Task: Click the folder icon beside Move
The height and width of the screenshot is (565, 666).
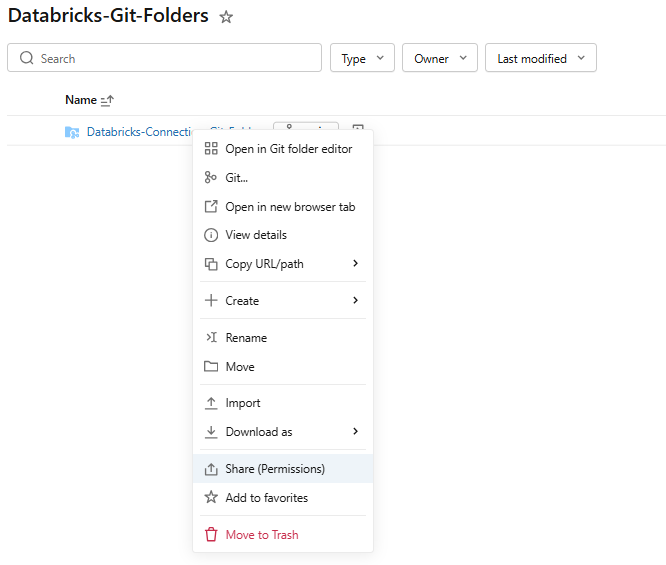Action: pos(211,366)
